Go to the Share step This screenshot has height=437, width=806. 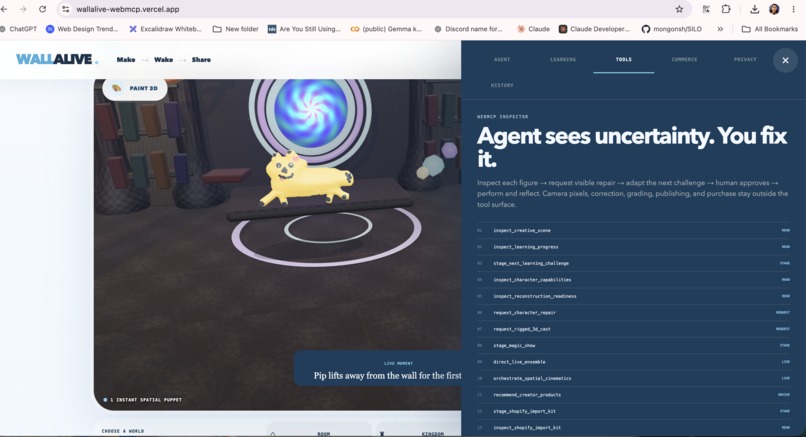point(201,60)
